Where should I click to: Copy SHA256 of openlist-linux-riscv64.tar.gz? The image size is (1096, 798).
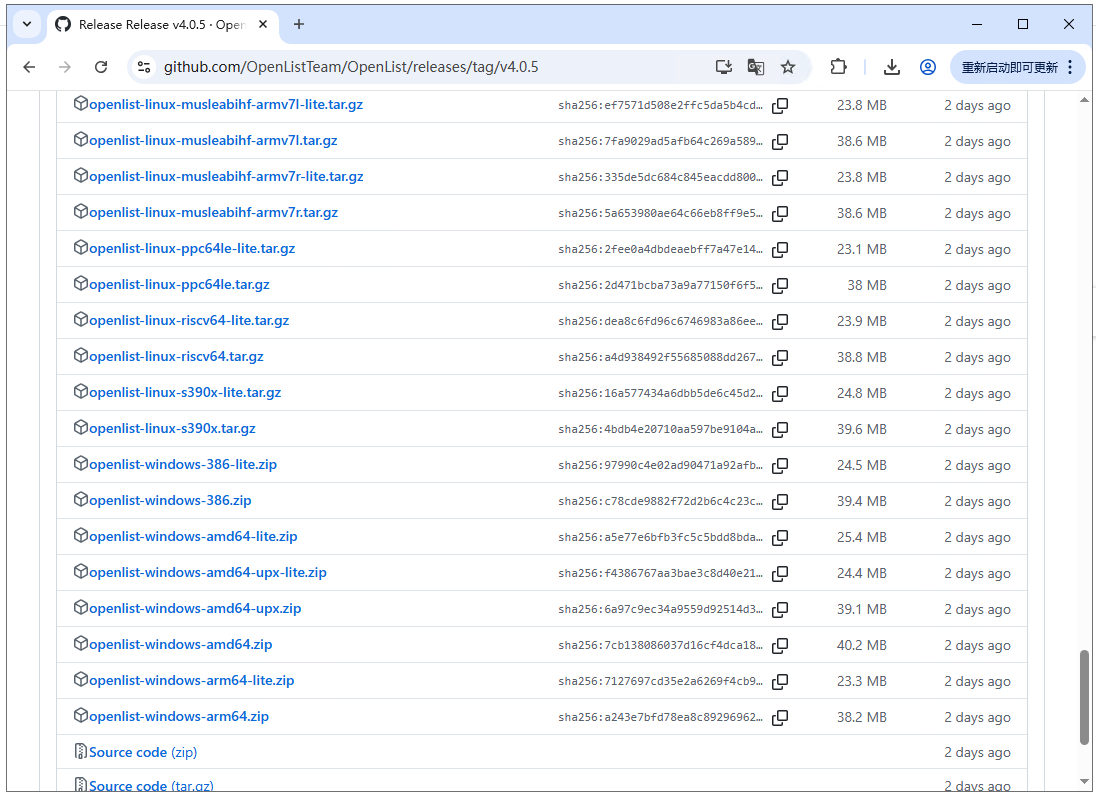[780, 357]
